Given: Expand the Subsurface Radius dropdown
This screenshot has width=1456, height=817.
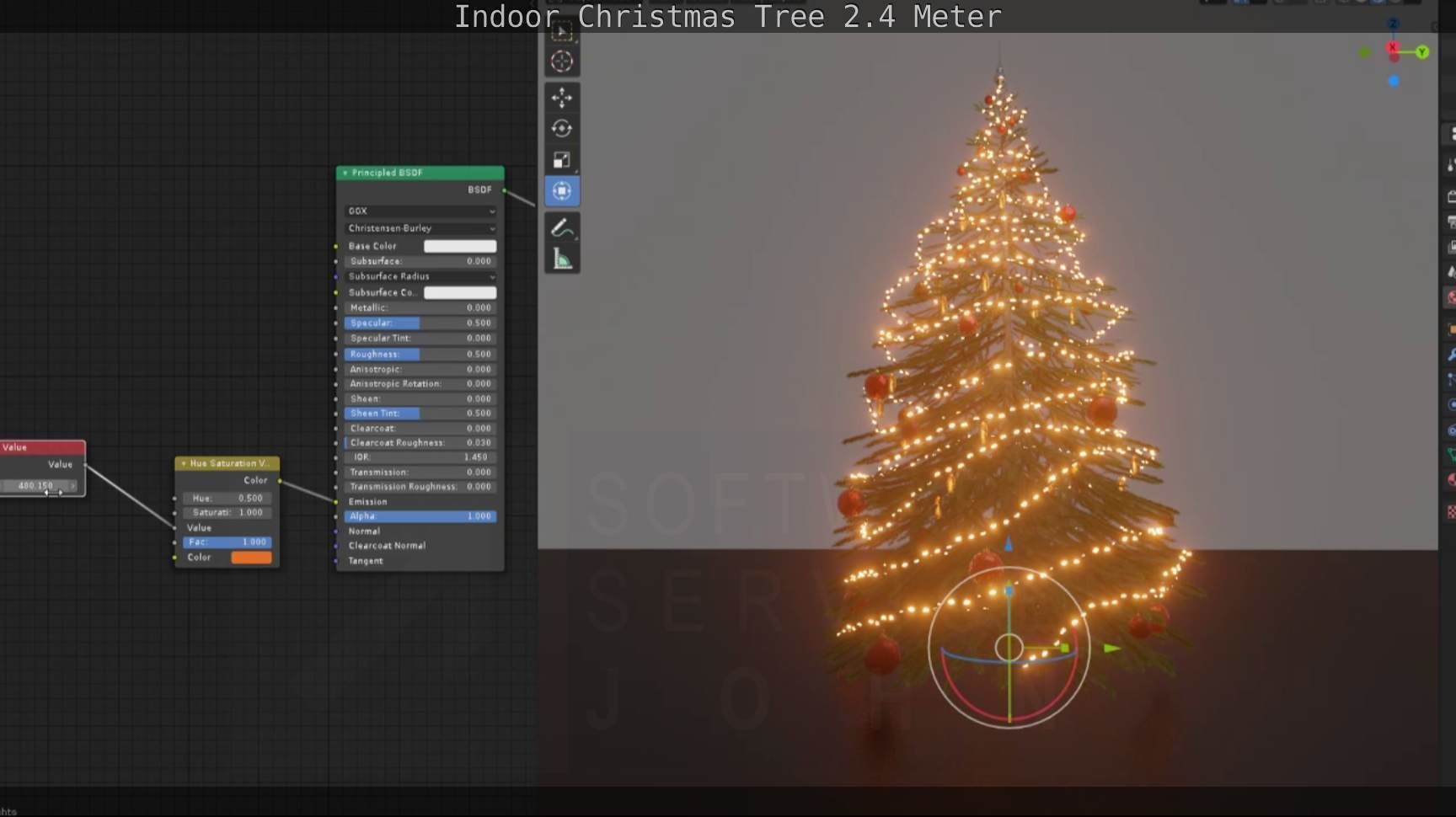Looking at the screenshot, I should (420, 276).
